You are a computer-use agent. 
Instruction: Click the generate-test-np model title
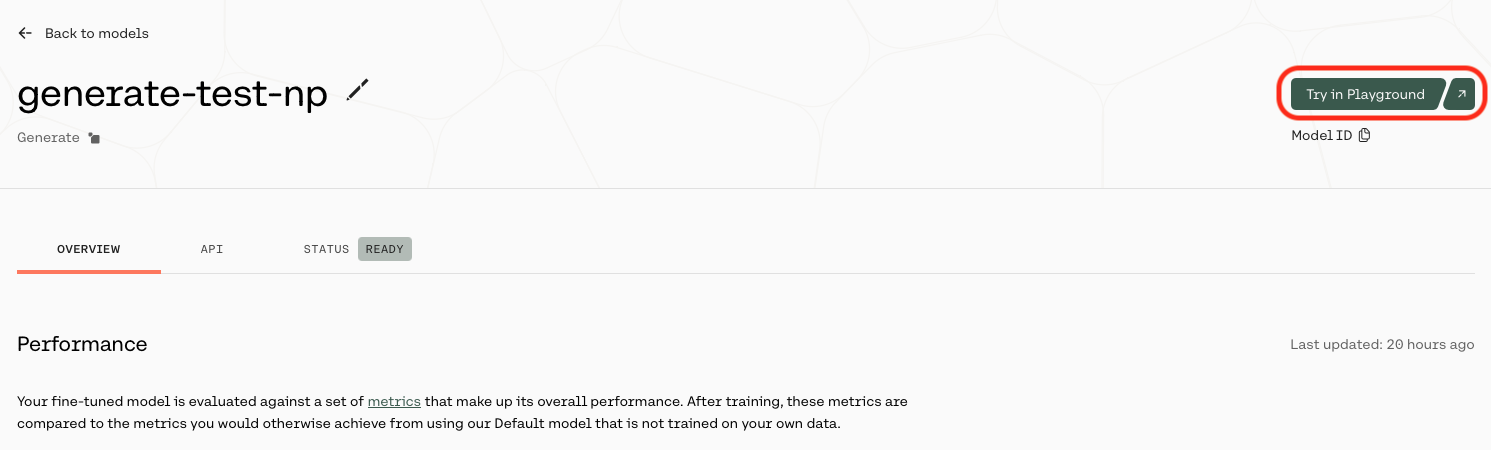pos(172,94)
